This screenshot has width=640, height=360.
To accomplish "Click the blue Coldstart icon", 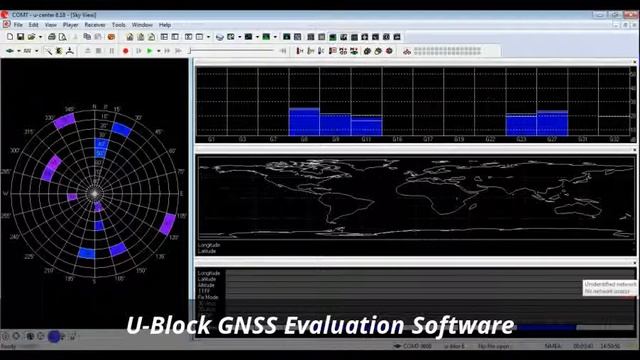I will coord(321,51).
